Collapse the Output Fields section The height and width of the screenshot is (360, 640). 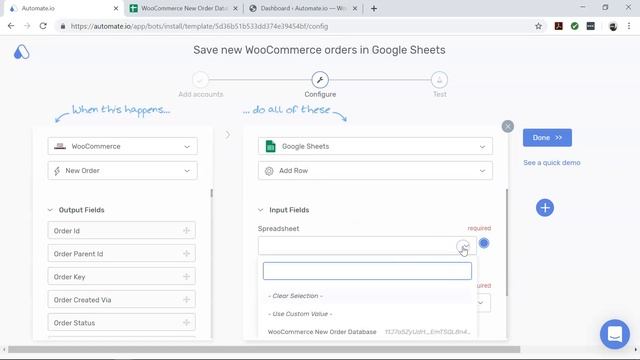[x=50, y=210]
